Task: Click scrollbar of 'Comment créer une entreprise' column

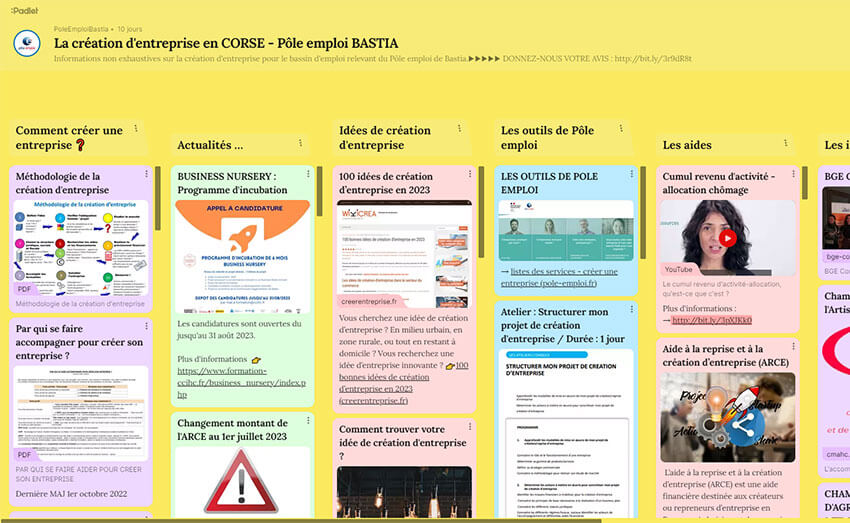Action: 158,198
